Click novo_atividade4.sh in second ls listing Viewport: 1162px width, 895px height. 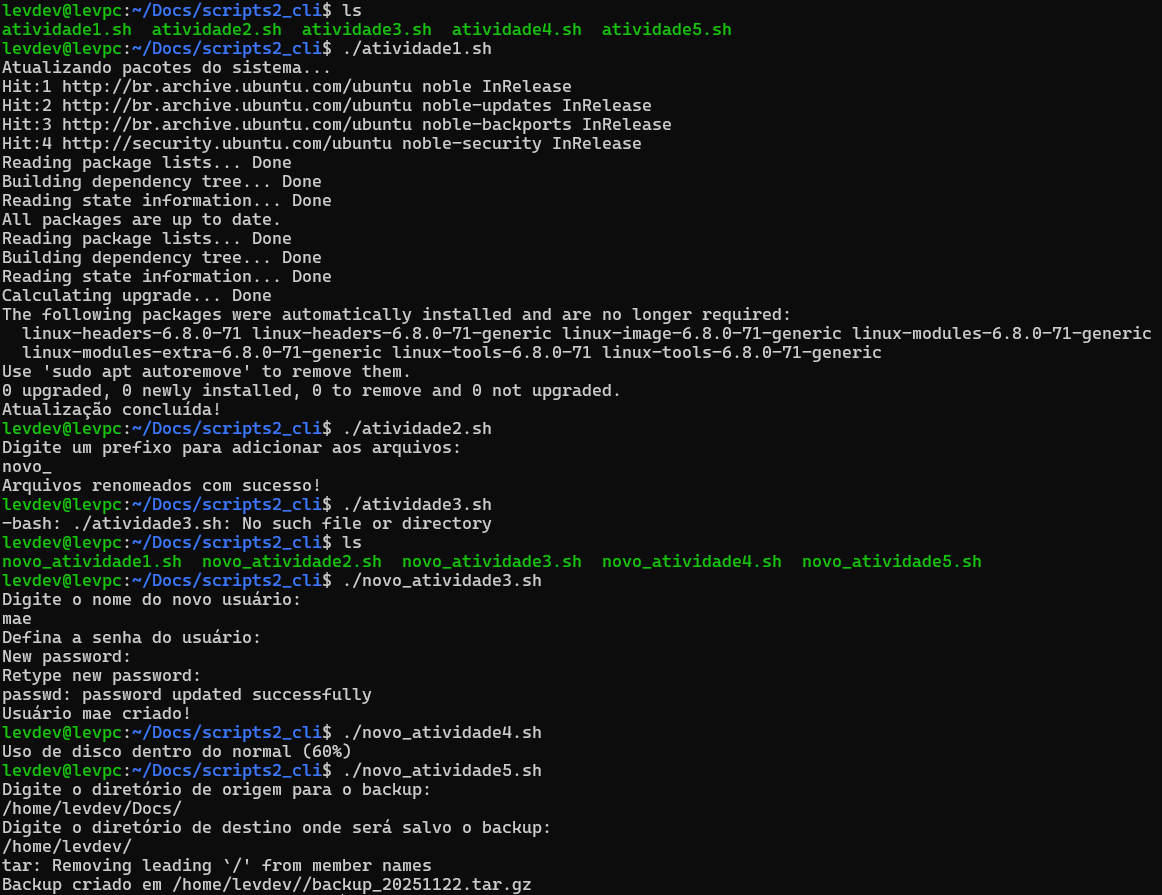(691, 562)
